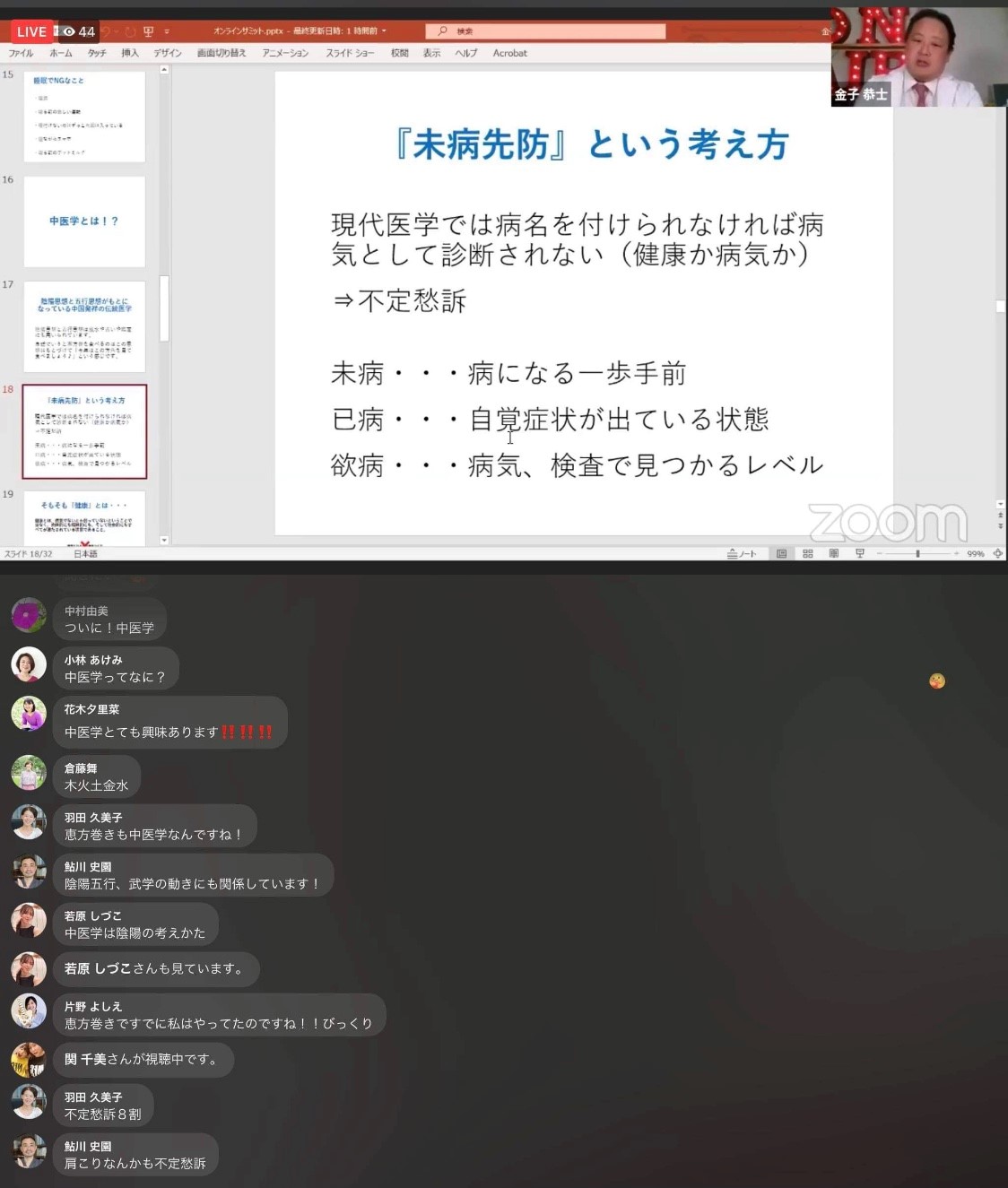Image resolution: width=1008 pixels, height=1188 pixels.
Task: Switch to Normal view in status bar
Action: 781,554
